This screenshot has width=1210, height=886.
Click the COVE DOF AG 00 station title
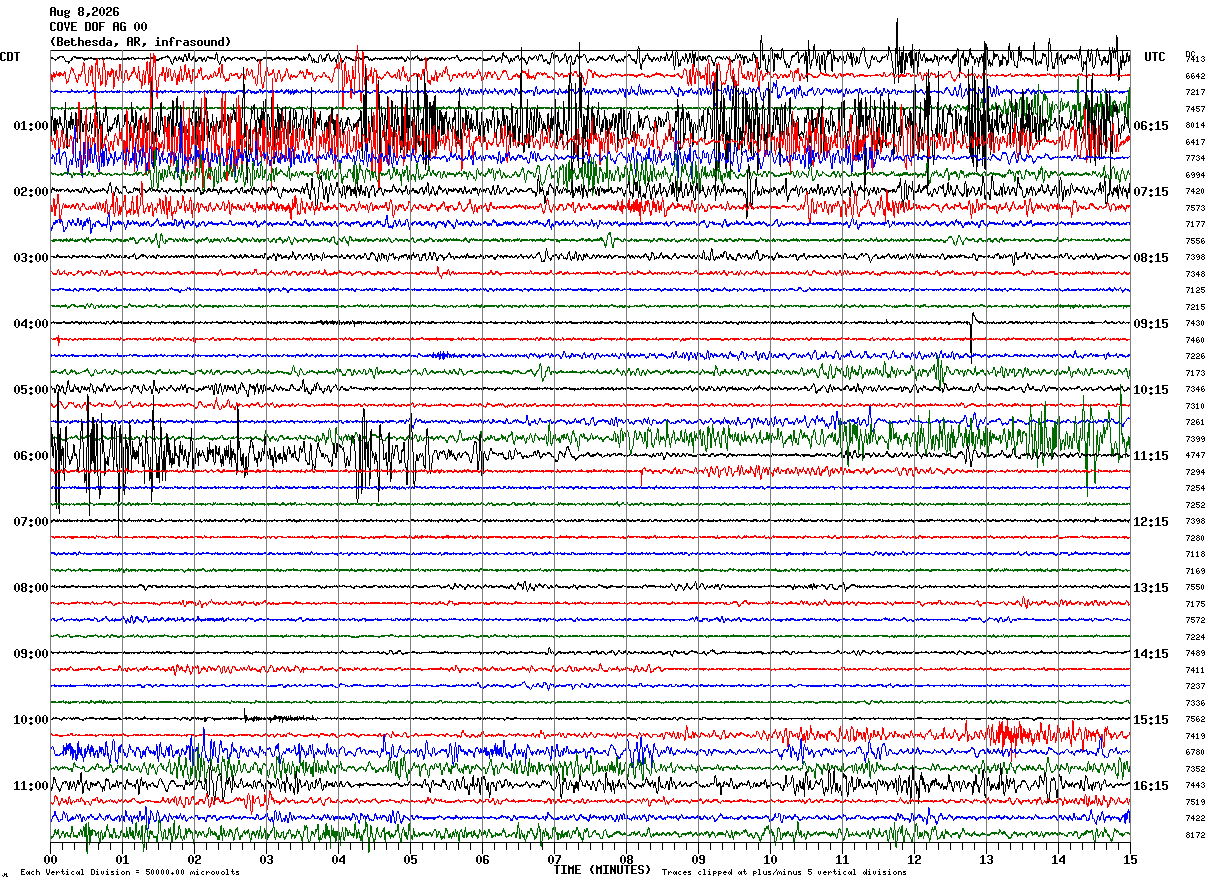(x=98, y=27)
